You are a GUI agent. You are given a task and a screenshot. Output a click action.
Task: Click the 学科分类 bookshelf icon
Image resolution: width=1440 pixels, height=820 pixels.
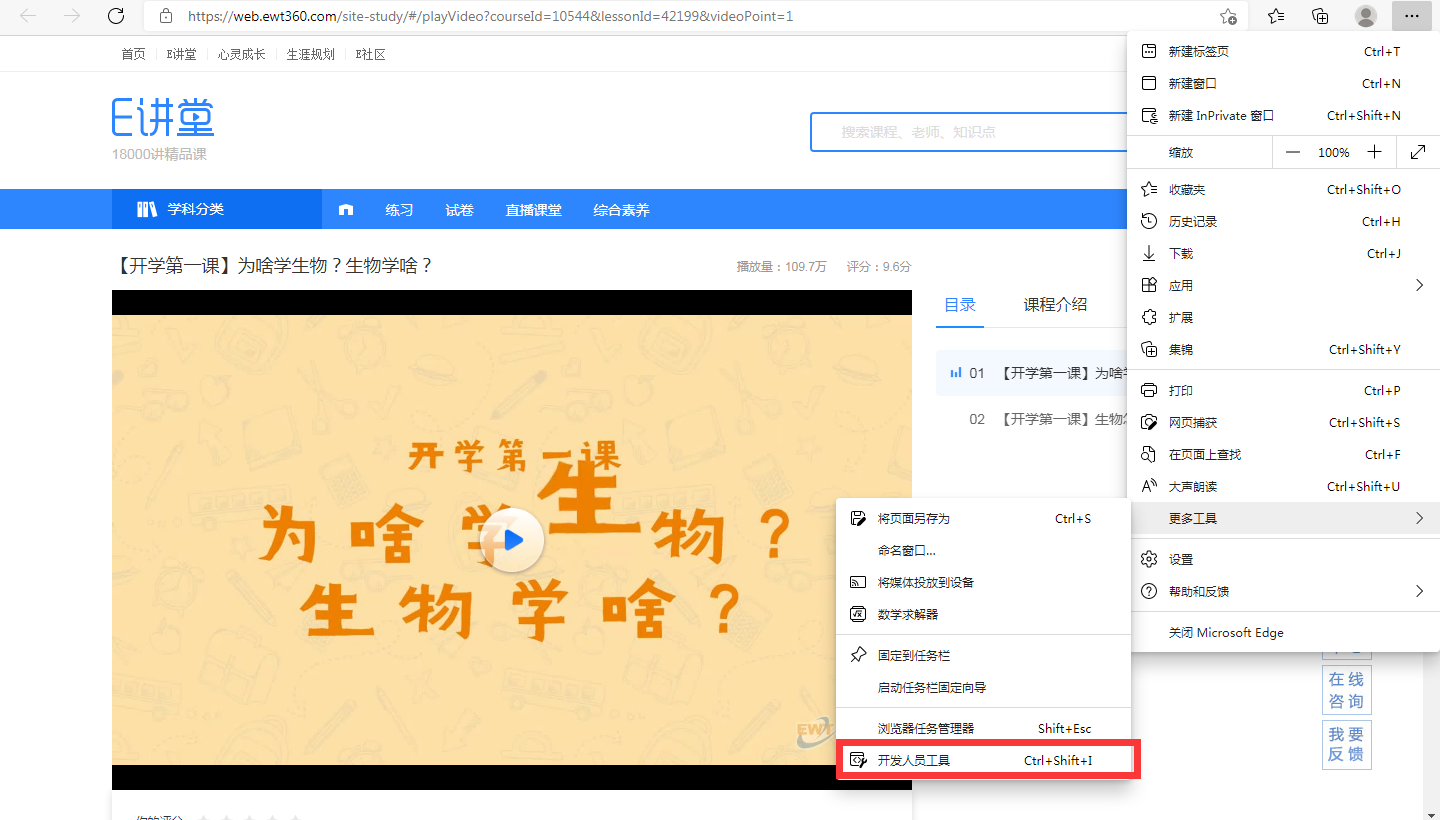(147, 209)
